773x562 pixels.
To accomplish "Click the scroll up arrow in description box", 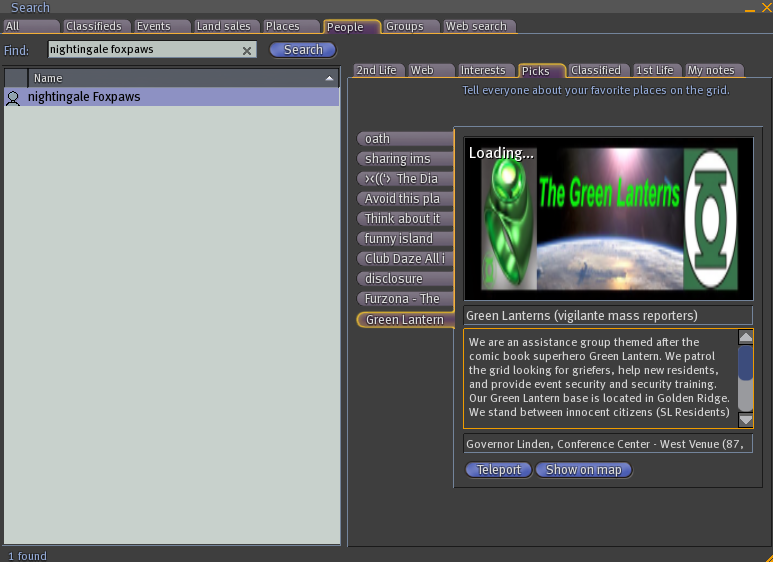I will click(745, 337).
